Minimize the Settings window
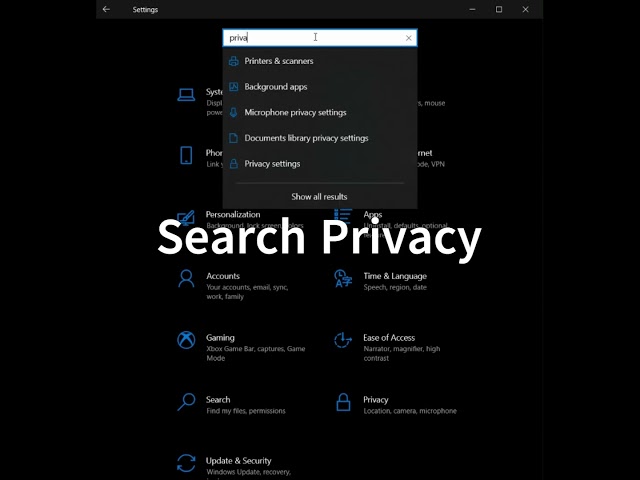The width and height of the screenshot is (640, 480). [472, 9]
